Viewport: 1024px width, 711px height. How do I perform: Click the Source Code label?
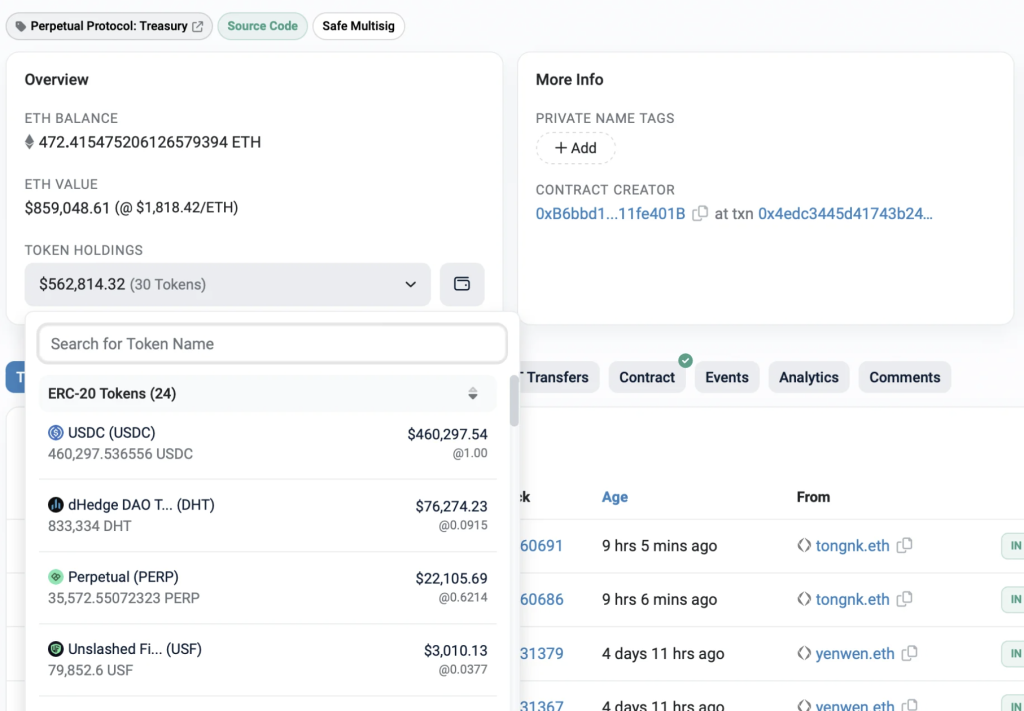click(x=263, y=27)
